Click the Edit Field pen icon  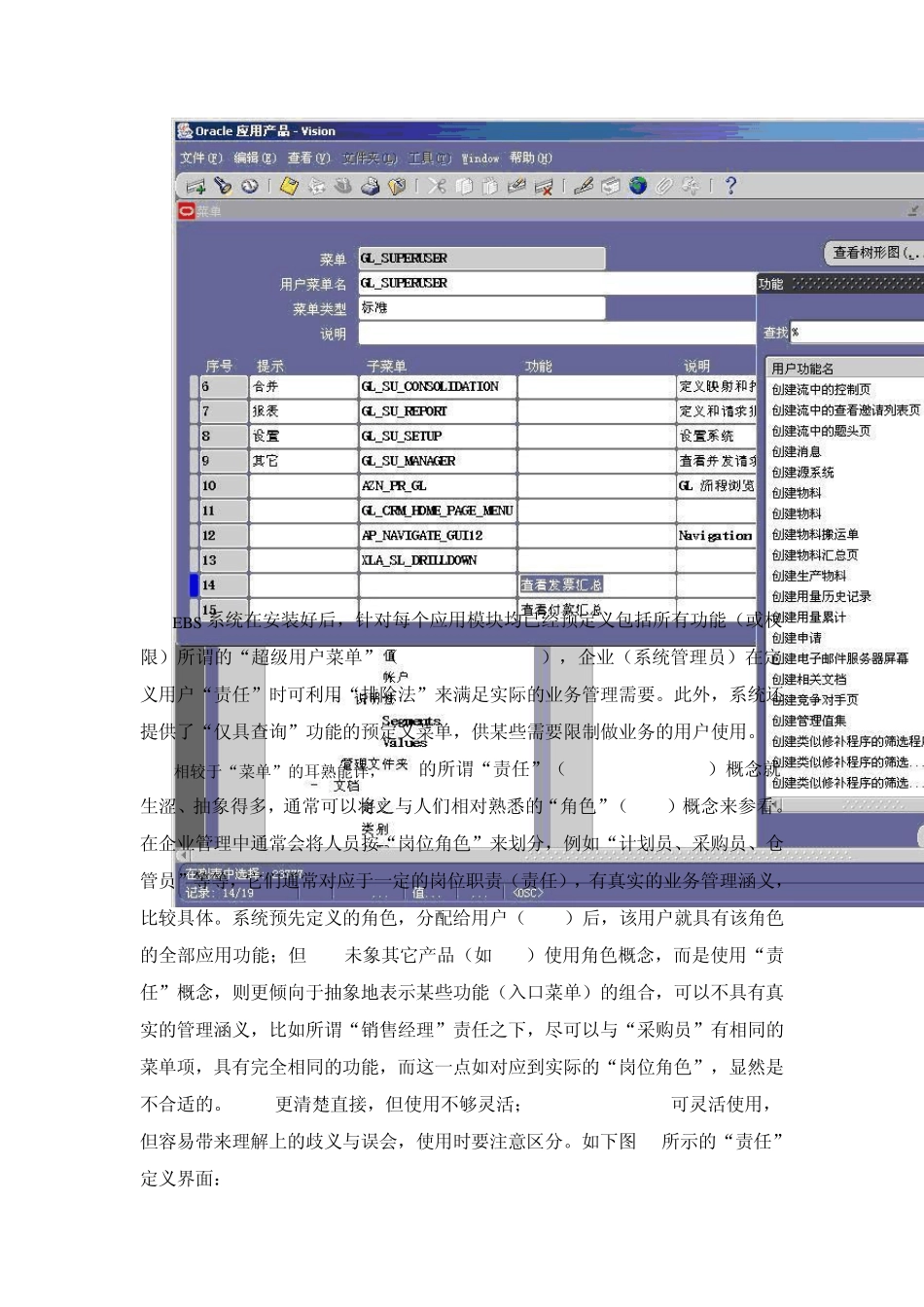pyautogui.click(x=584, y=186)
